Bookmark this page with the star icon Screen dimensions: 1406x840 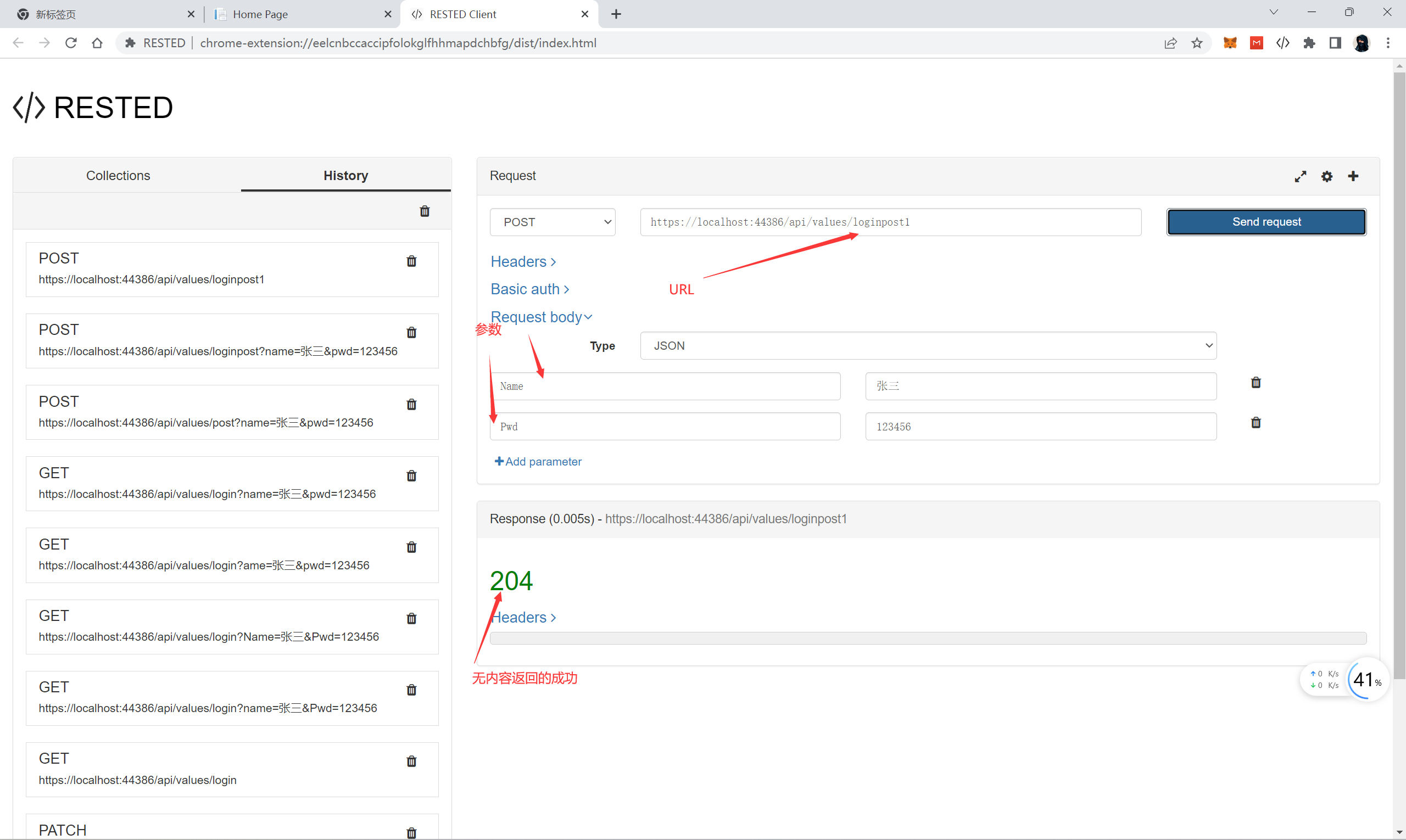[1197, 43]
